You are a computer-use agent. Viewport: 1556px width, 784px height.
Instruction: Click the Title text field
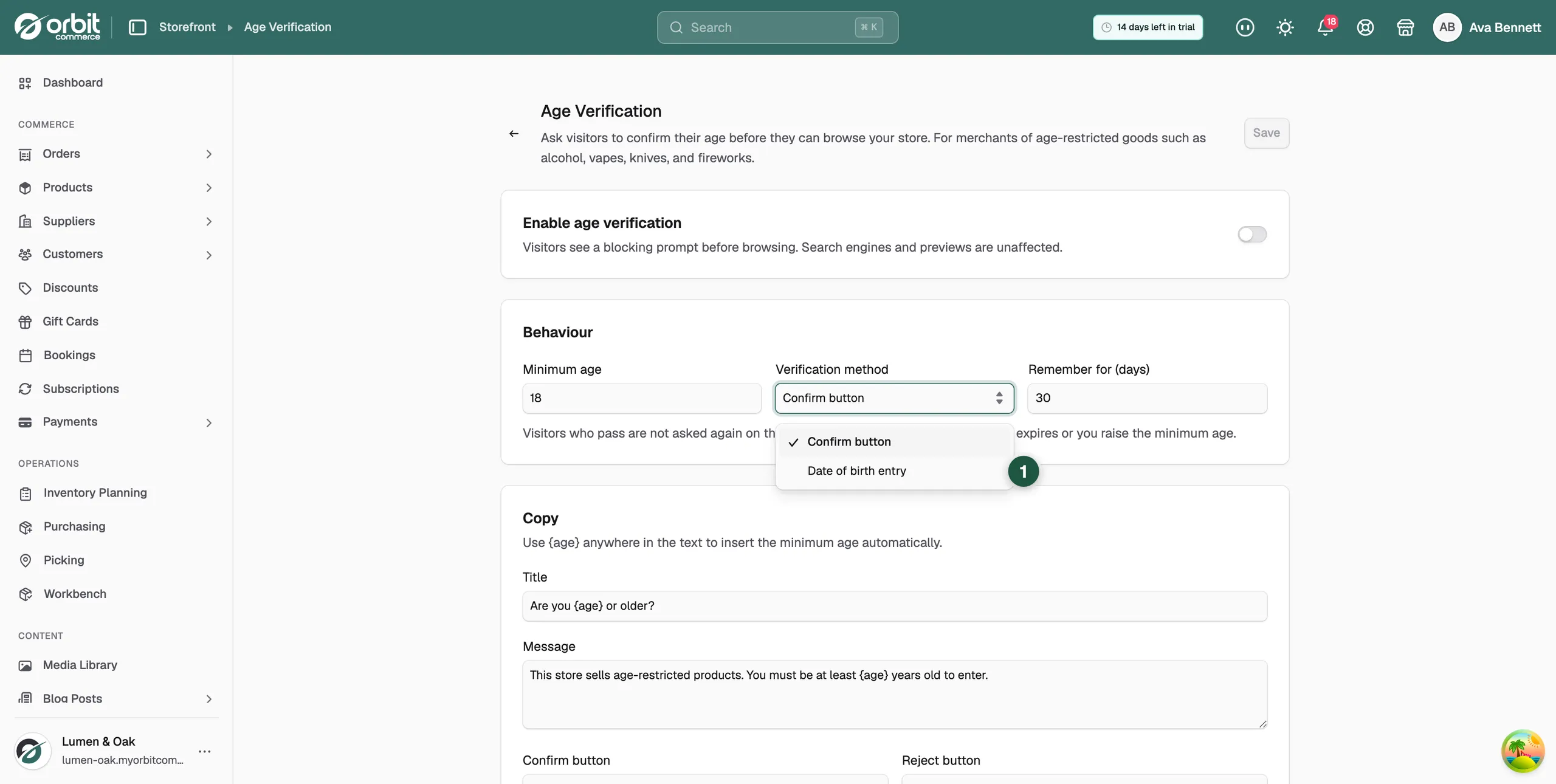pyautogui.click(x=895, y=606)
